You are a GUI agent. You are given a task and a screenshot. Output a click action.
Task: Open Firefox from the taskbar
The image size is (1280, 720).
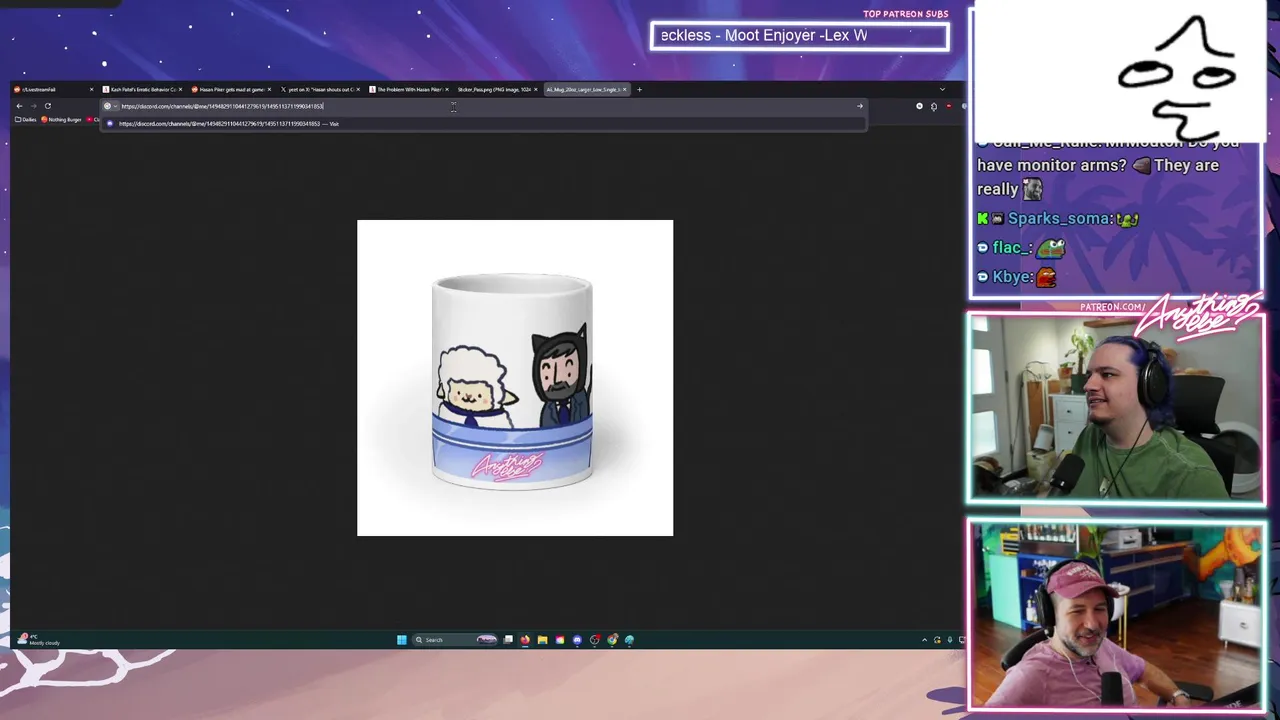click(x=525, y=640)
